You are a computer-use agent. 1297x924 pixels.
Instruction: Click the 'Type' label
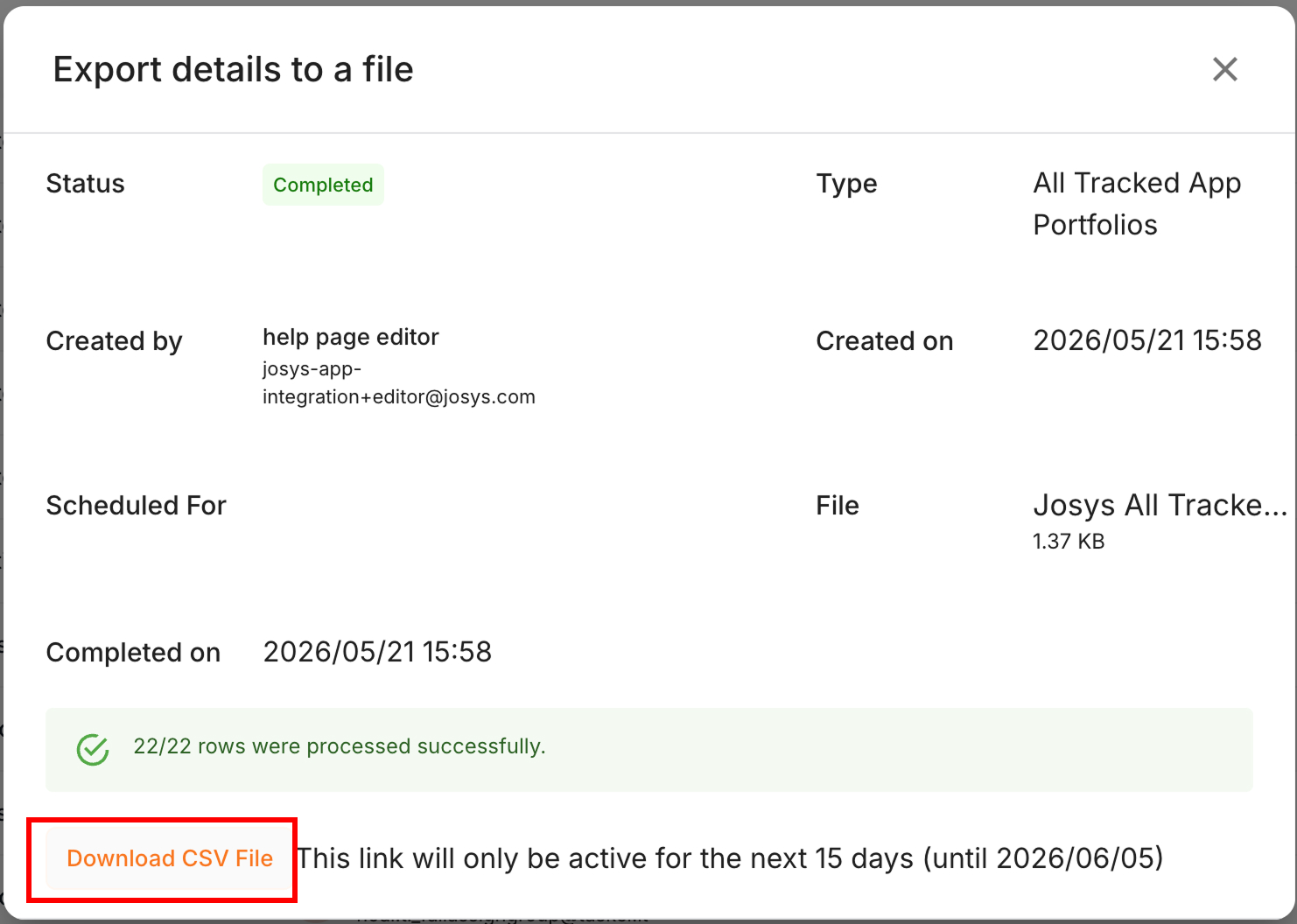[846, 184]
